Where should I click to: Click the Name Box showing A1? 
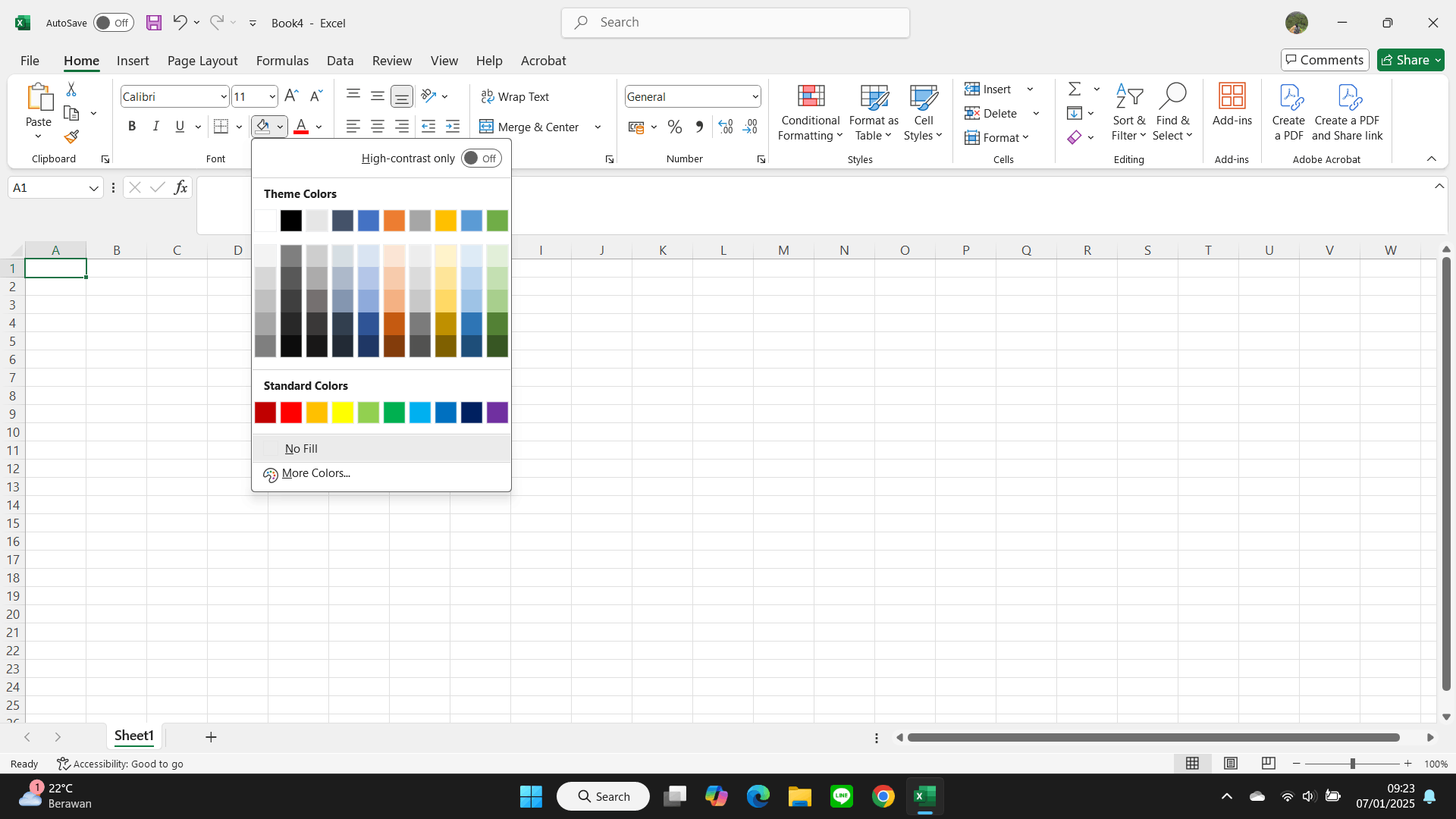(x=47, y=188)
